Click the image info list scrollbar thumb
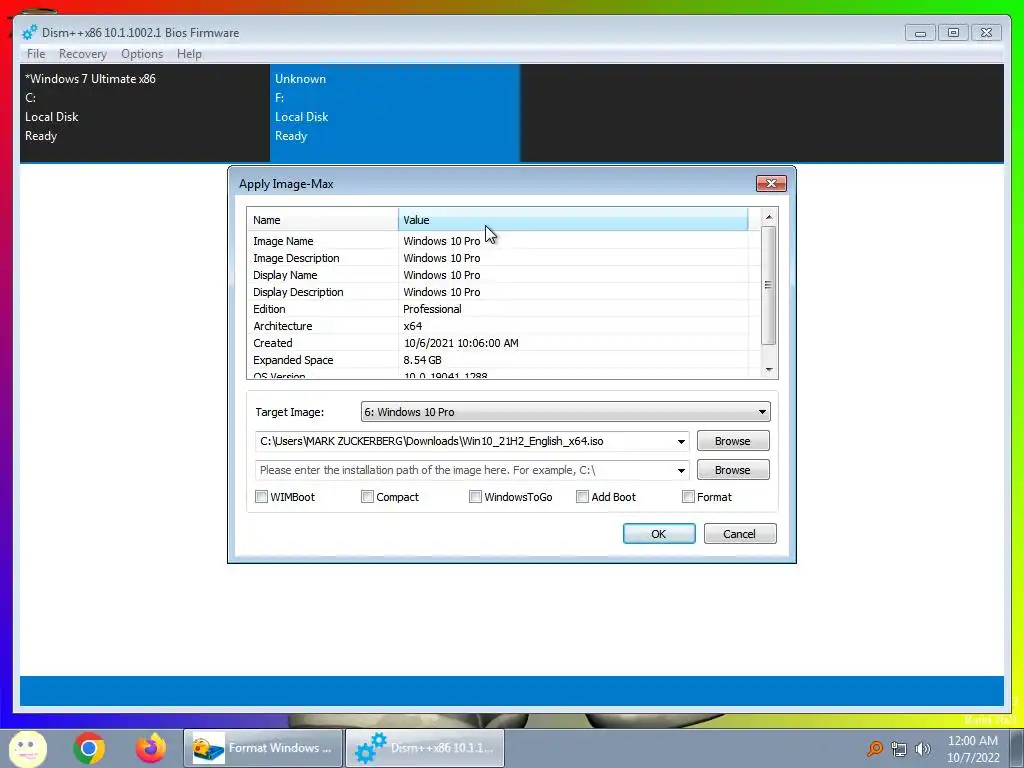Viewport: 1024px width, 768px height. click(x=769, y=285)
